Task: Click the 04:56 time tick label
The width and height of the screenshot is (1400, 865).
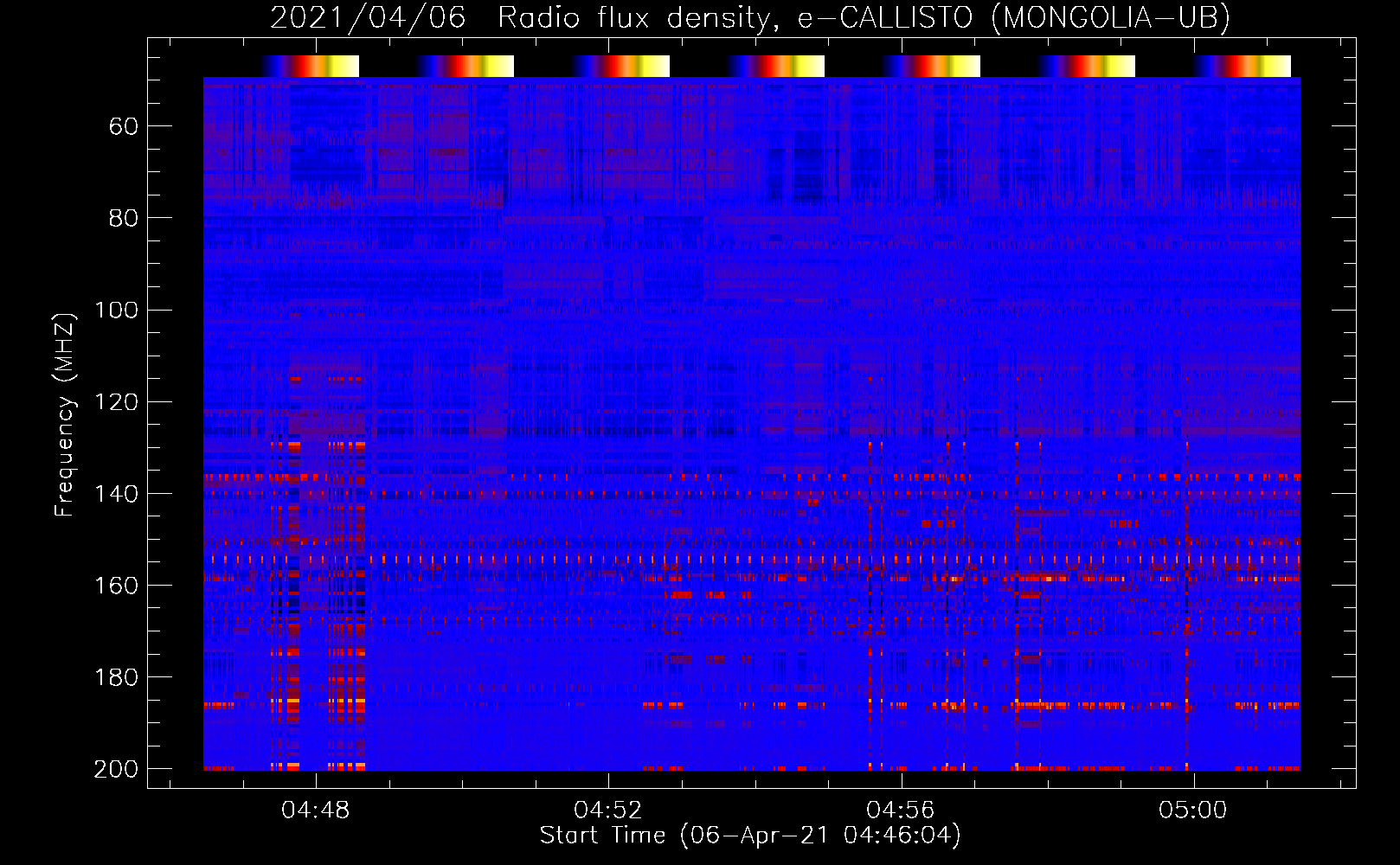Action: coord(901,811)
